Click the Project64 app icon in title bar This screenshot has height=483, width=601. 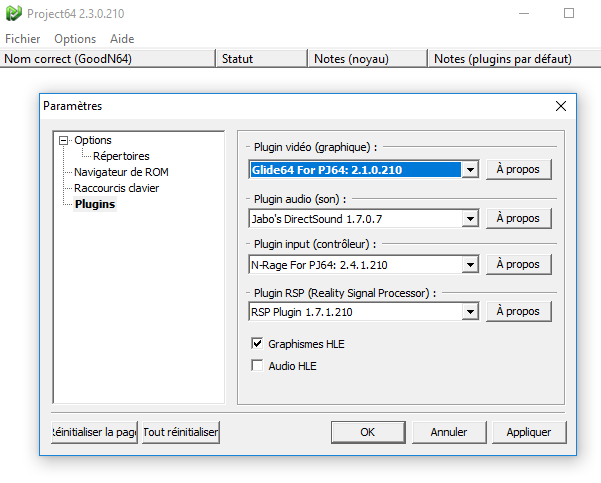click(x=14, y=13)
